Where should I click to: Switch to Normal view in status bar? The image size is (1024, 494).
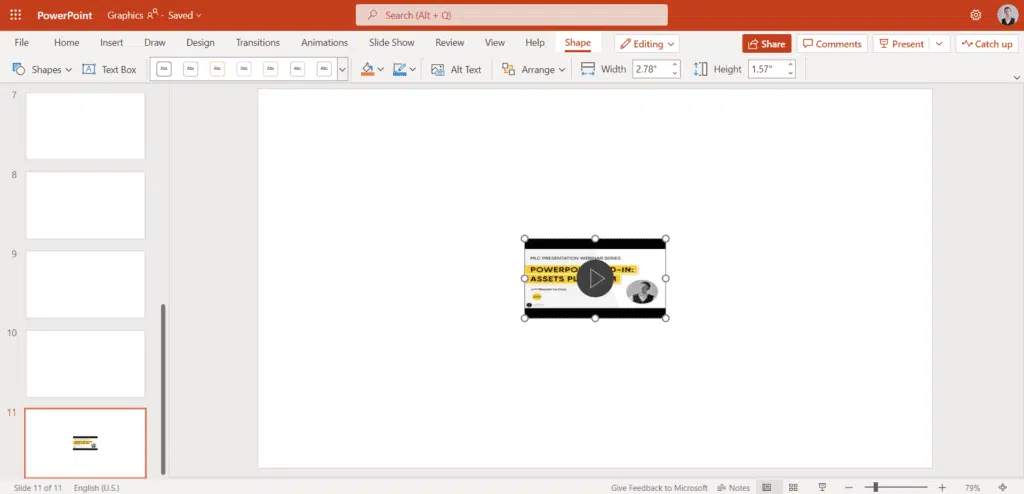[766, 488]
